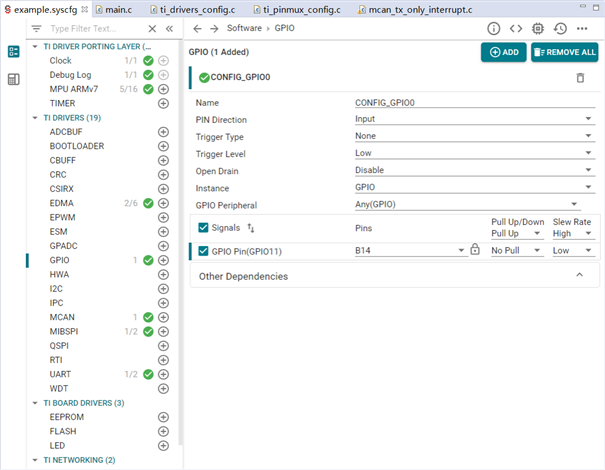
Task: Add an LED board driver via plus icon
Action: click(x=163, y=446)
